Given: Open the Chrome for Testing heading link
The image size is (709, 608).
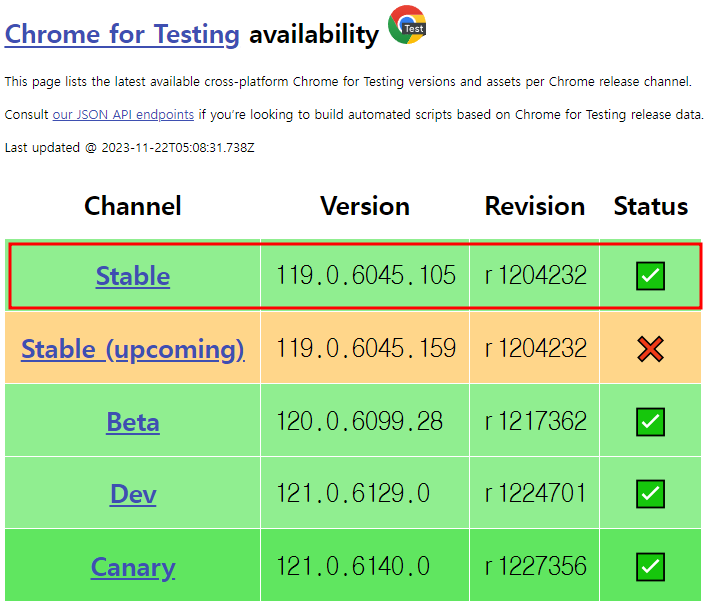Looking at the screenshot, I should [x=122, y=34].
